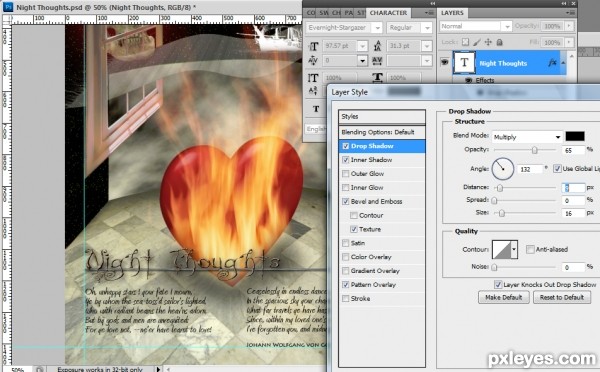
Task: Enable the Contour sub-option checkbox
Action: tap(354, 215)
